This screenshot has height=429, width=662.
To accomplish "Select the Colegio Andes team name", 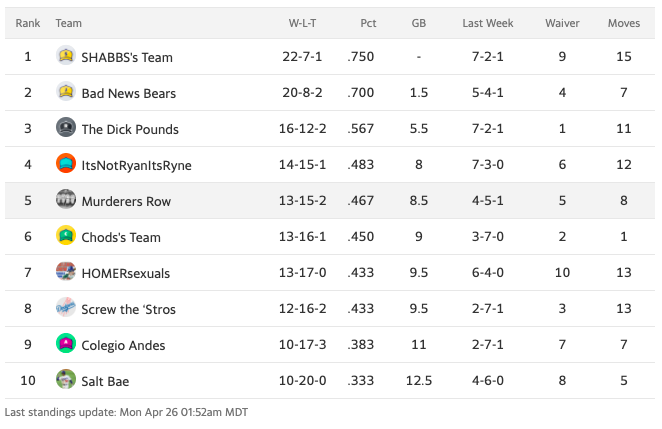I will coord(123,345).
